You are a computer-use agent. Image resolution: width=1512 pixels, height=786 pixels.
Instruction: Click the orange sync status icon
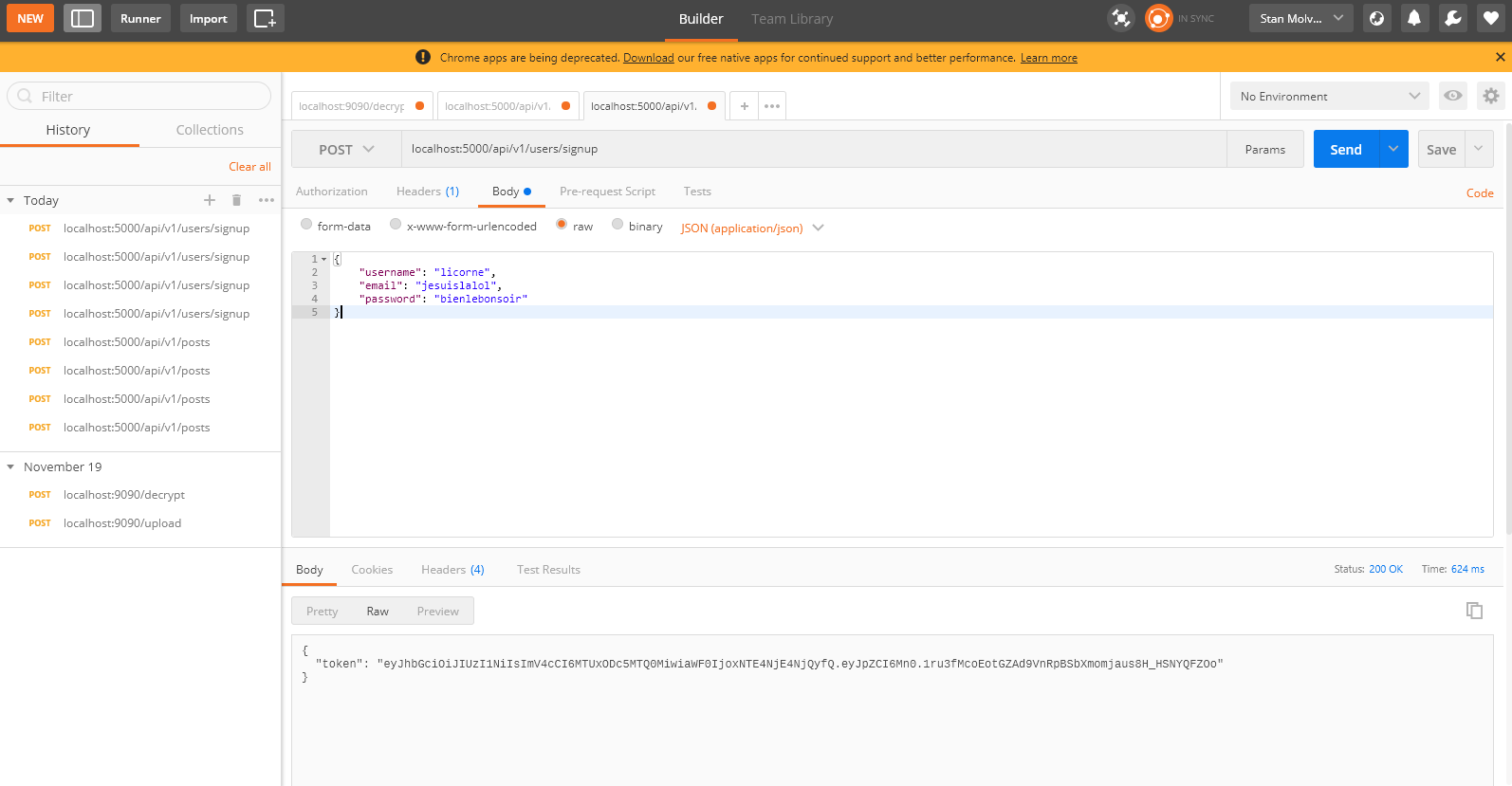tap(1158, 18)
